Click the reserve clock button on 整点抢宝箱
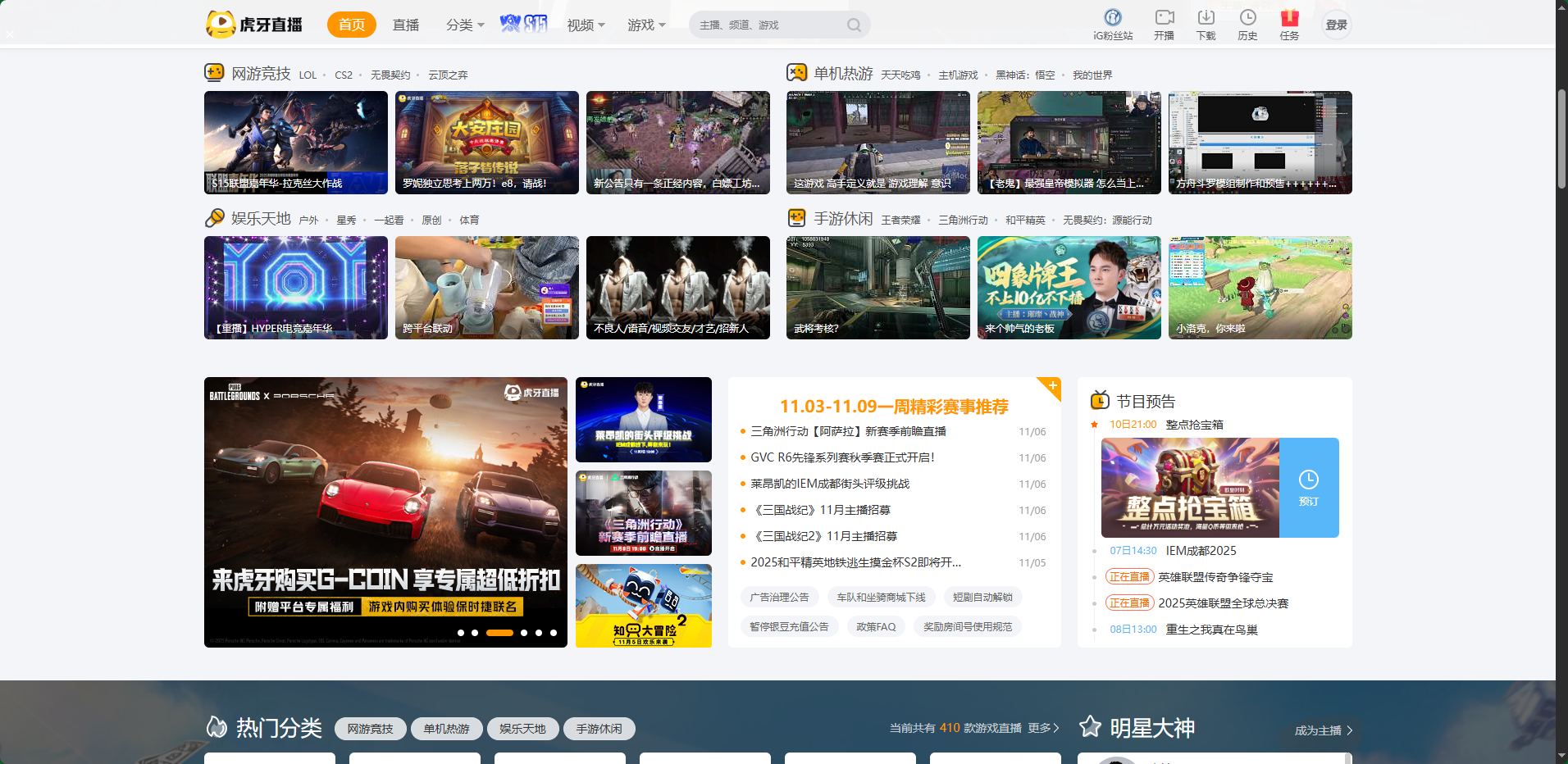This screenshot has height=764, width=1568. point(1308,488)
